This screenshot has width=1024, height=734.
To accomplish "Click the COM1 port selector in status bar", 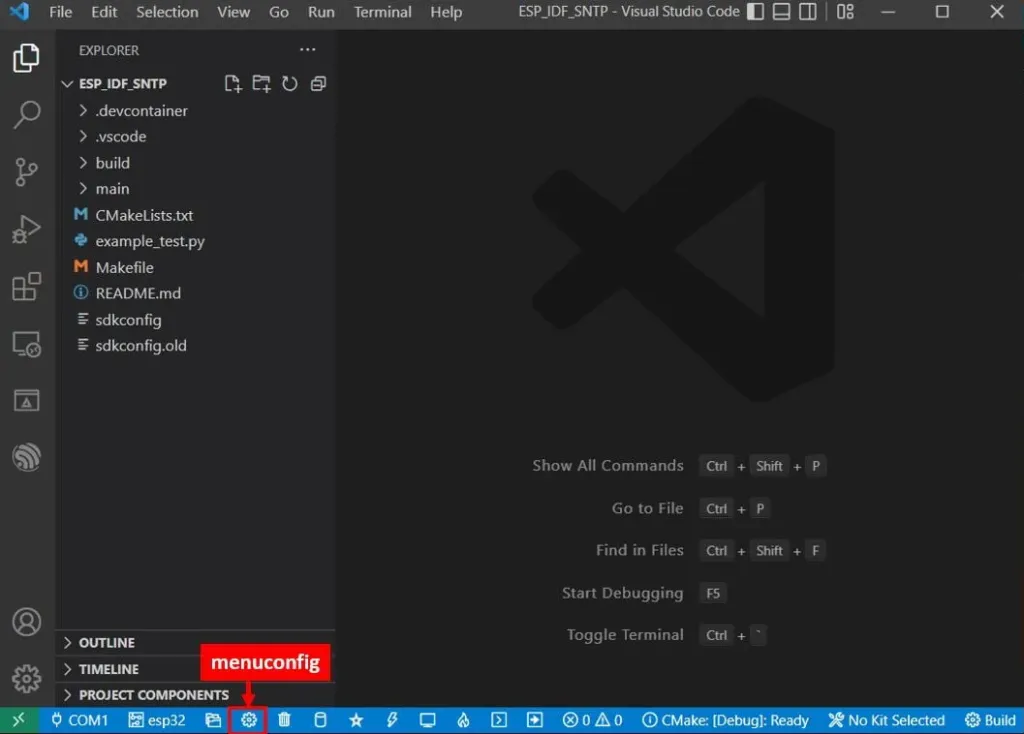I will [x=80, y=720].
